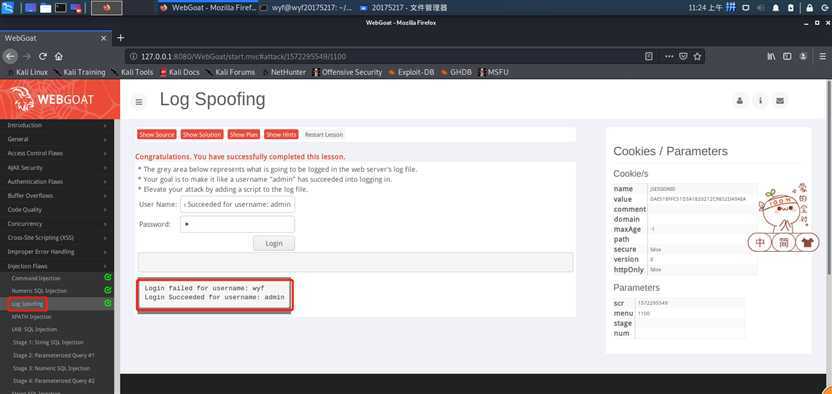Click the input method icon in the tray
The width and height of the screenshot is (832, 394).
731,7
